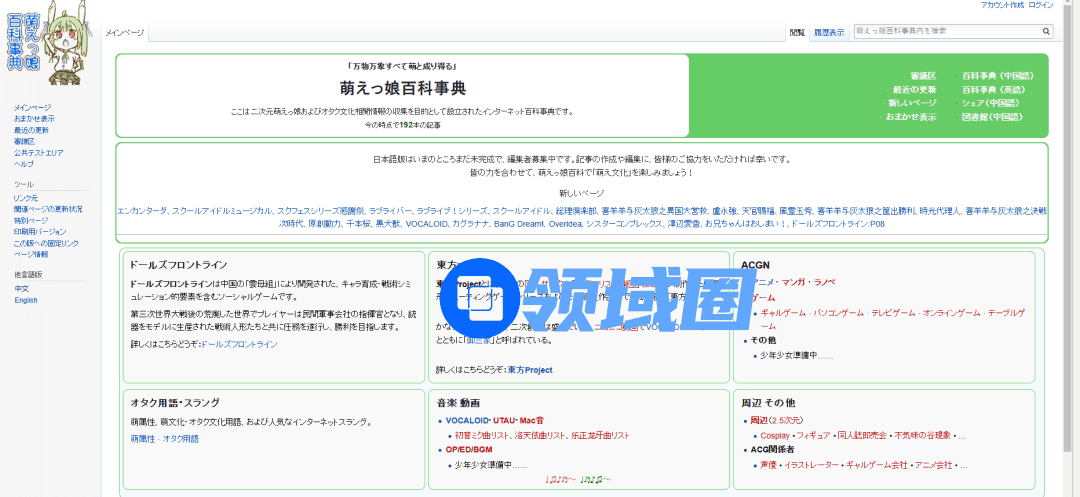Open the 東方Project details link
This screenshot has height=497, width=1080.
click(x=529, y=370)
